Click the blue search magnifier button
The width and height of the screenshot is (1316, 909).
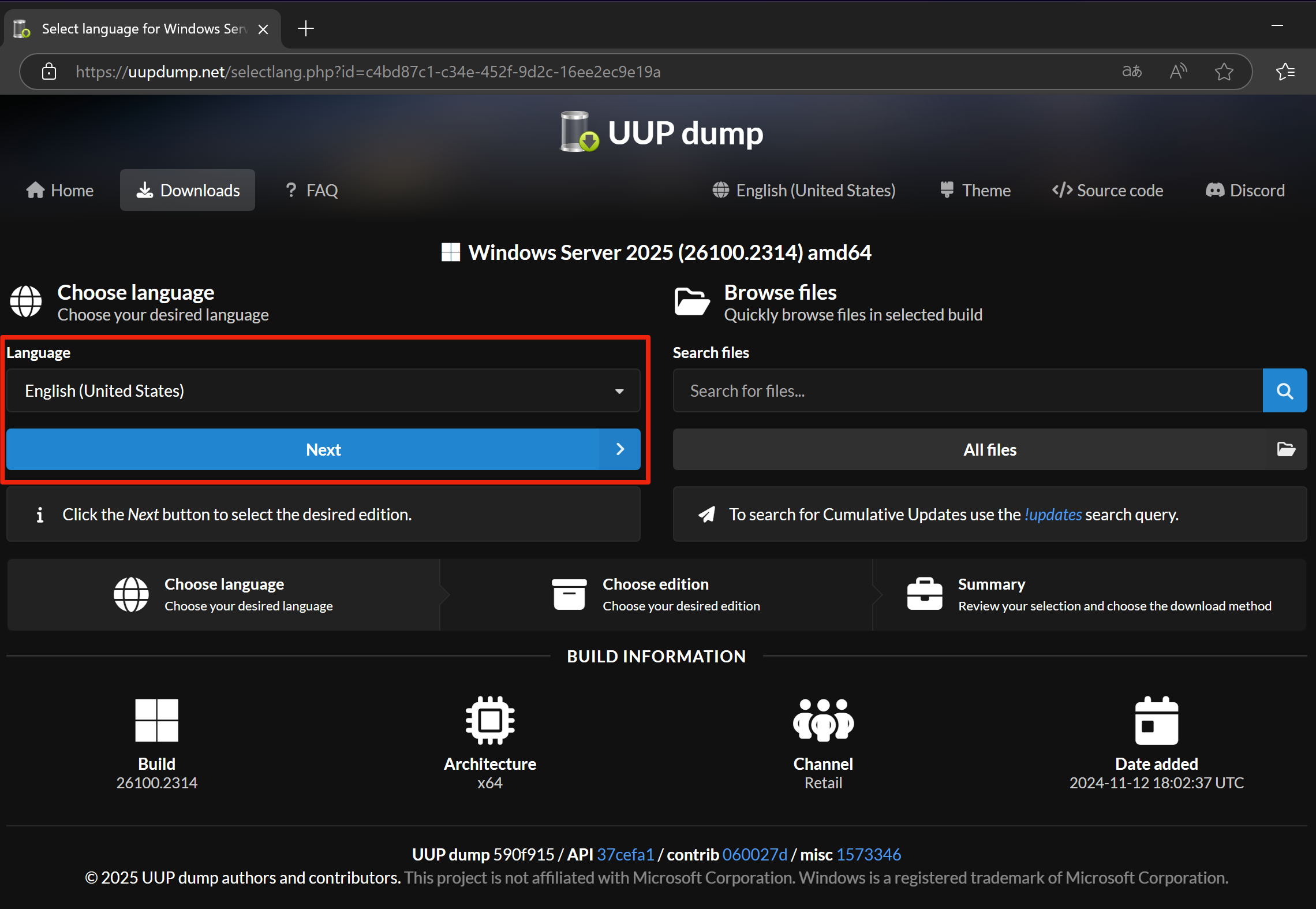point(1284,391)
